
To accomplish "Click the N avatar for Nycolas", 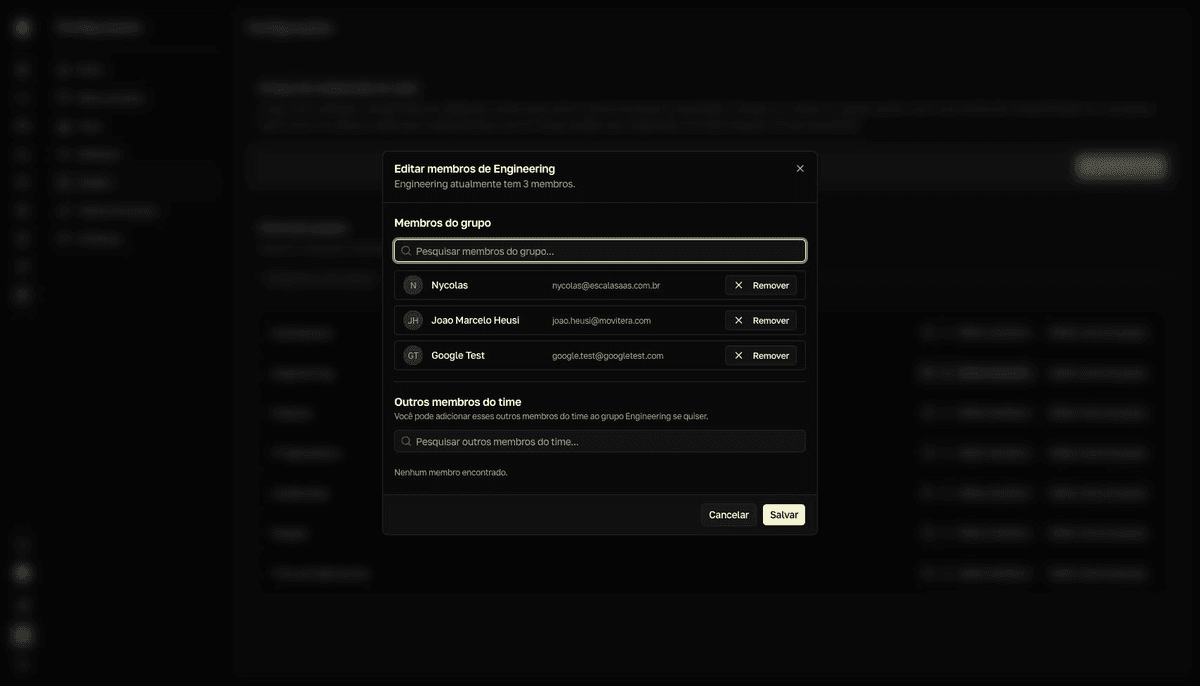I will pyautogui.click(x=413, y=285).
